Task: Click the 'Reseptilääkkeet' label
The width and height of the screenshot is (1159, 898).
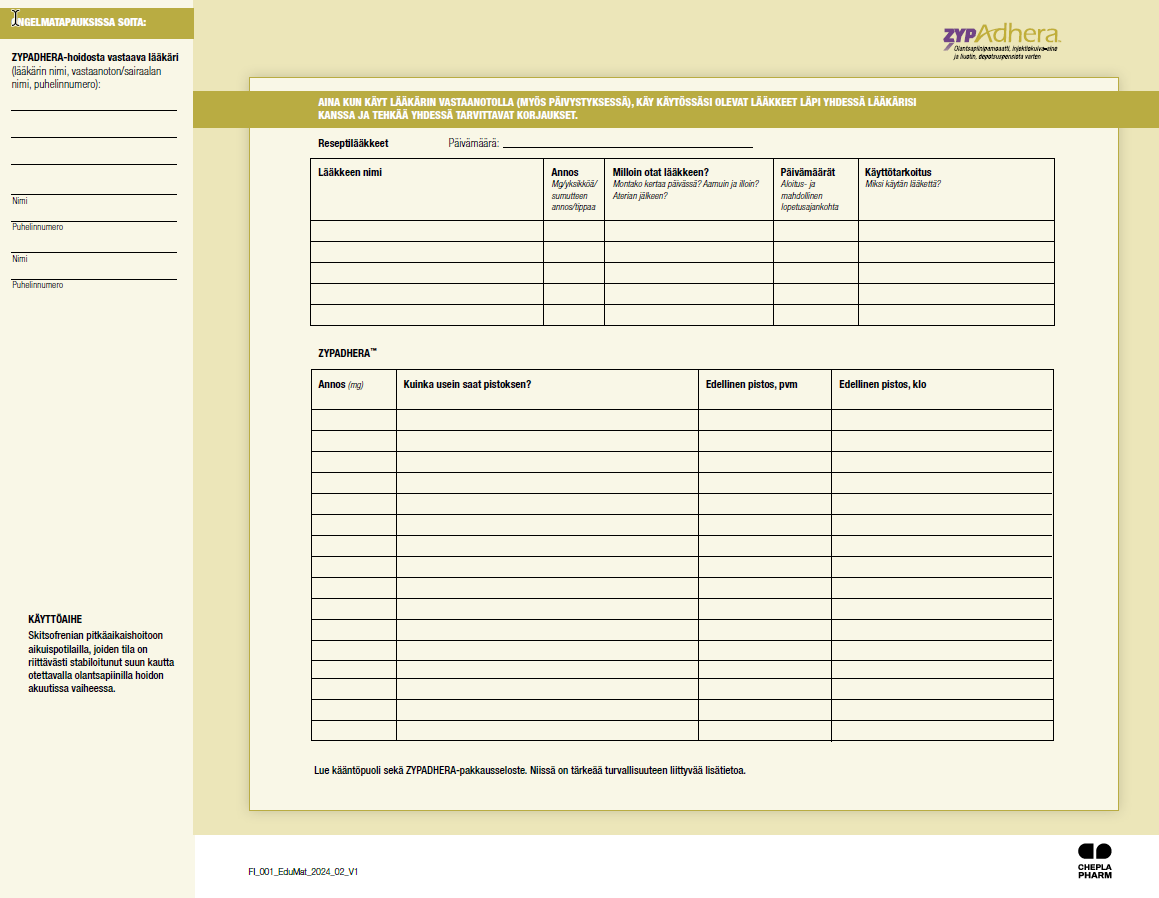Action: point(353,143)
